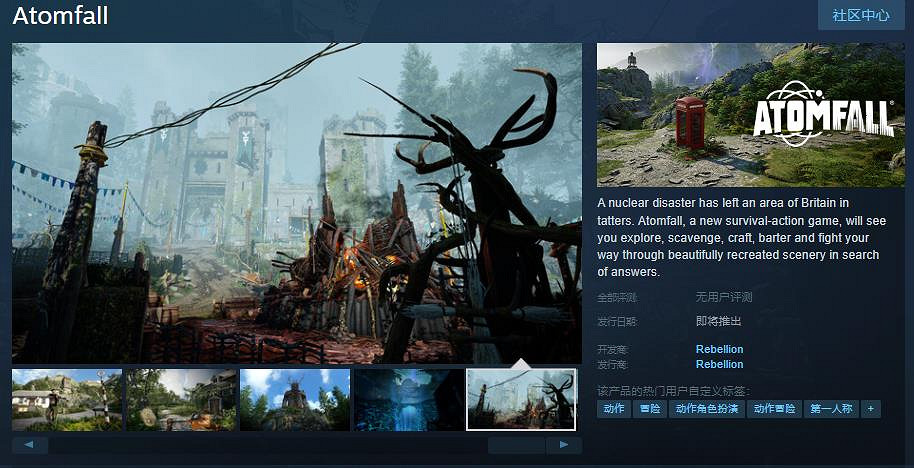Click the 动作冒险 tag

[775, 409]
